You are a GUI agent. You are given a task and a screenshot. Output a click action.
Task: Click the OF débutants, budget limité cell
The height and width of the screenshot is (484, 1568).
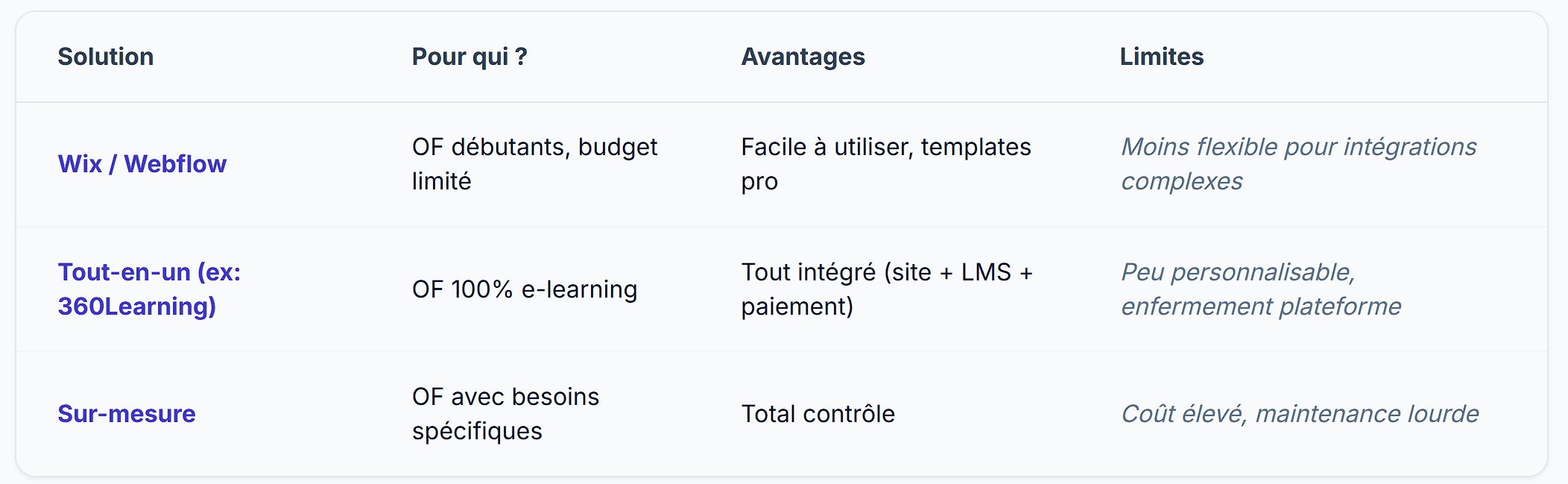click(x=534, y=164)
